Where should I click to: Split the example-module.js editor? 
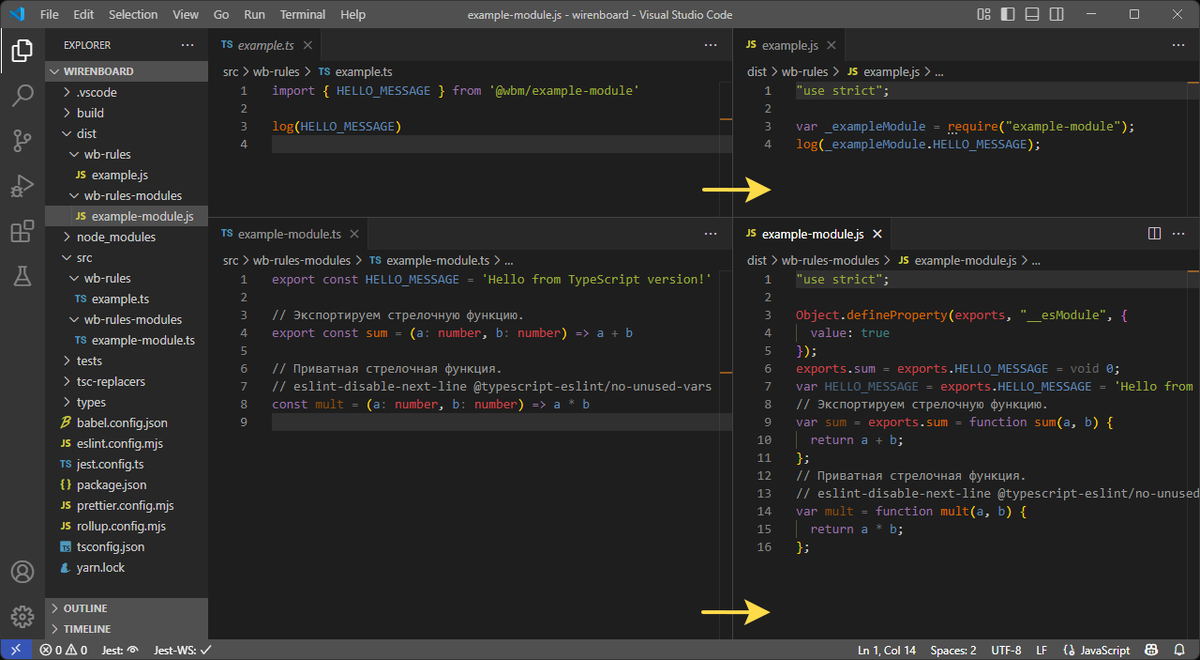click(x=1154, y=234)
